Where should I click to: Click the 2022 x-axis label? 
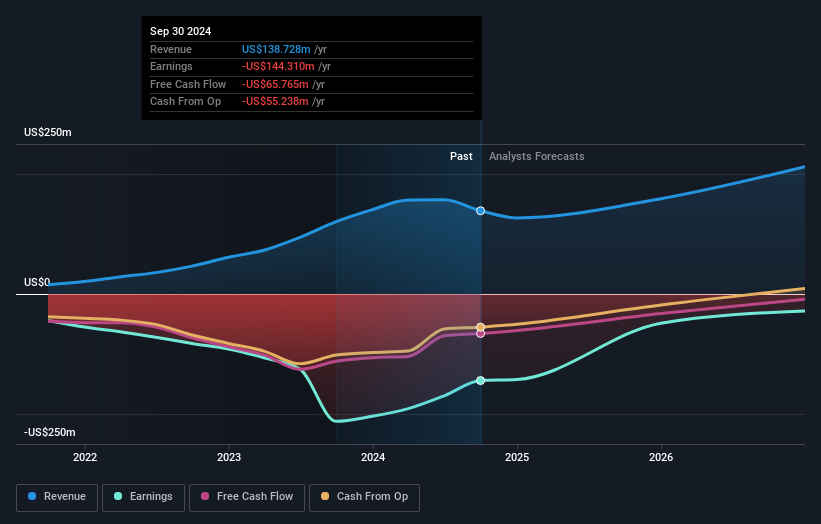tap(85, 457)
